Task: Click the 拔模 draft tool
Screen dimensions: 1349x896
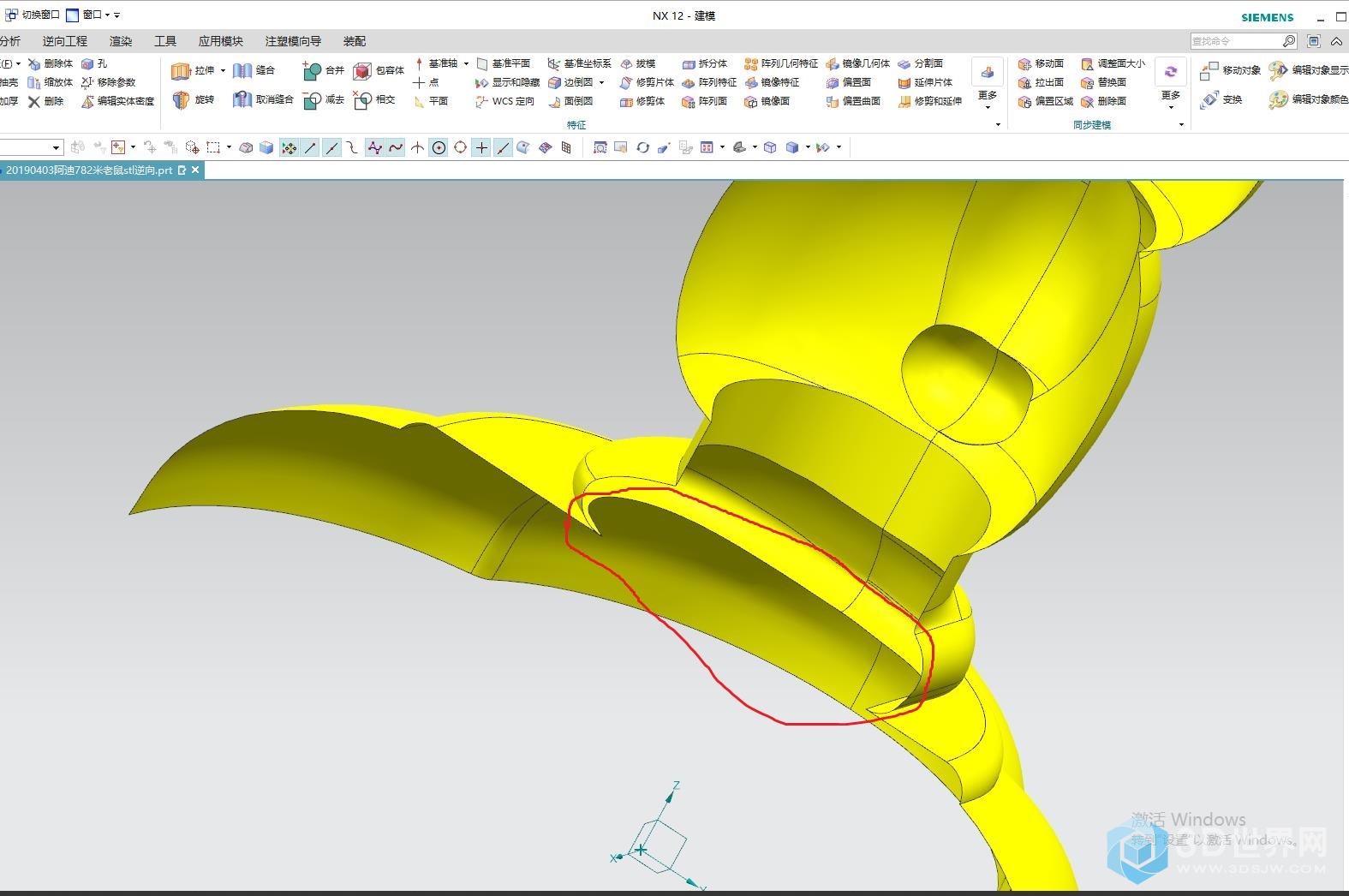Action: point(637,63)
